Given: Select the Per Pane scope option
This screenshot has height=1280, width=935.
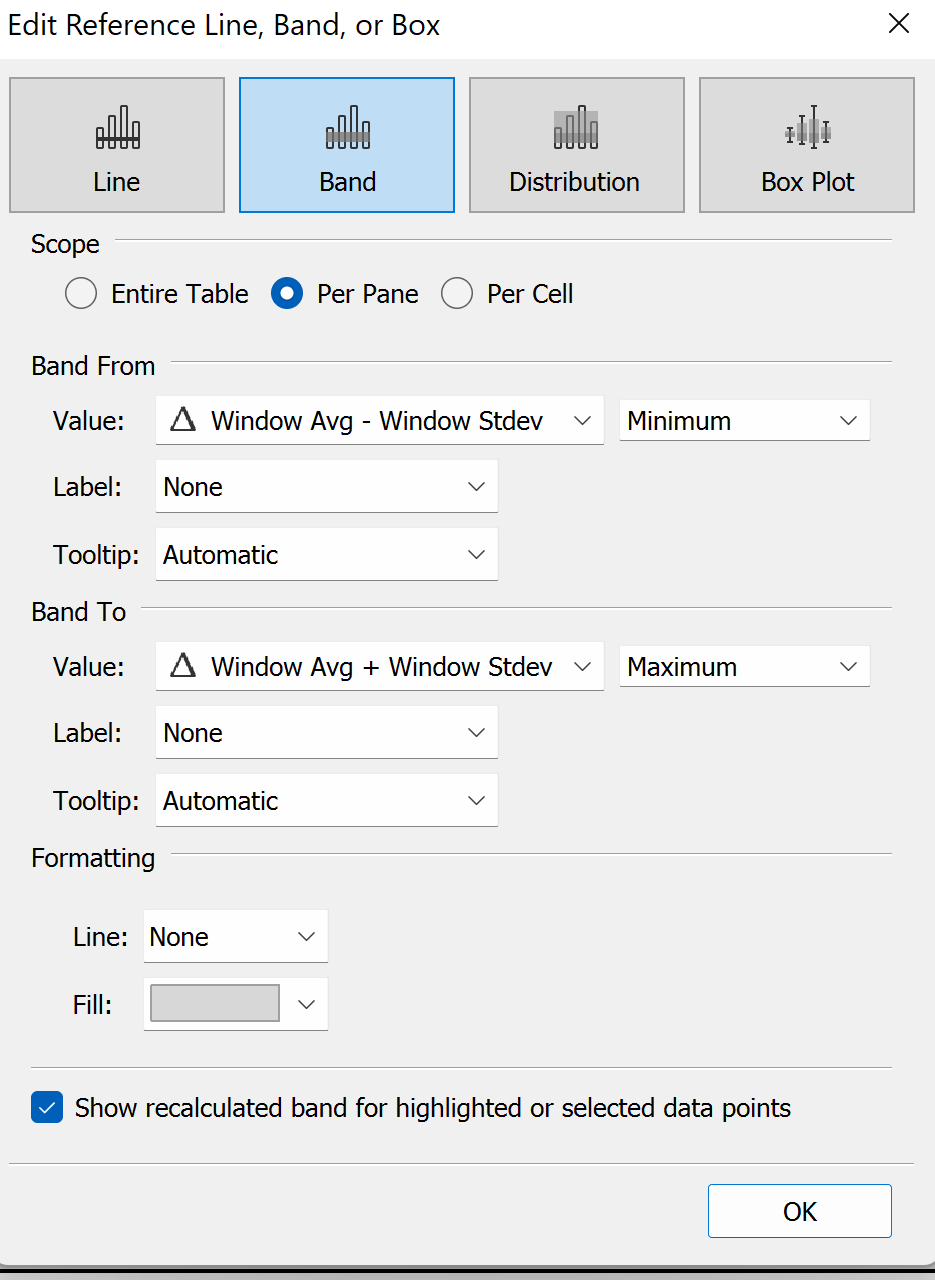Looking at the screenshot, I should pos(287,294).
